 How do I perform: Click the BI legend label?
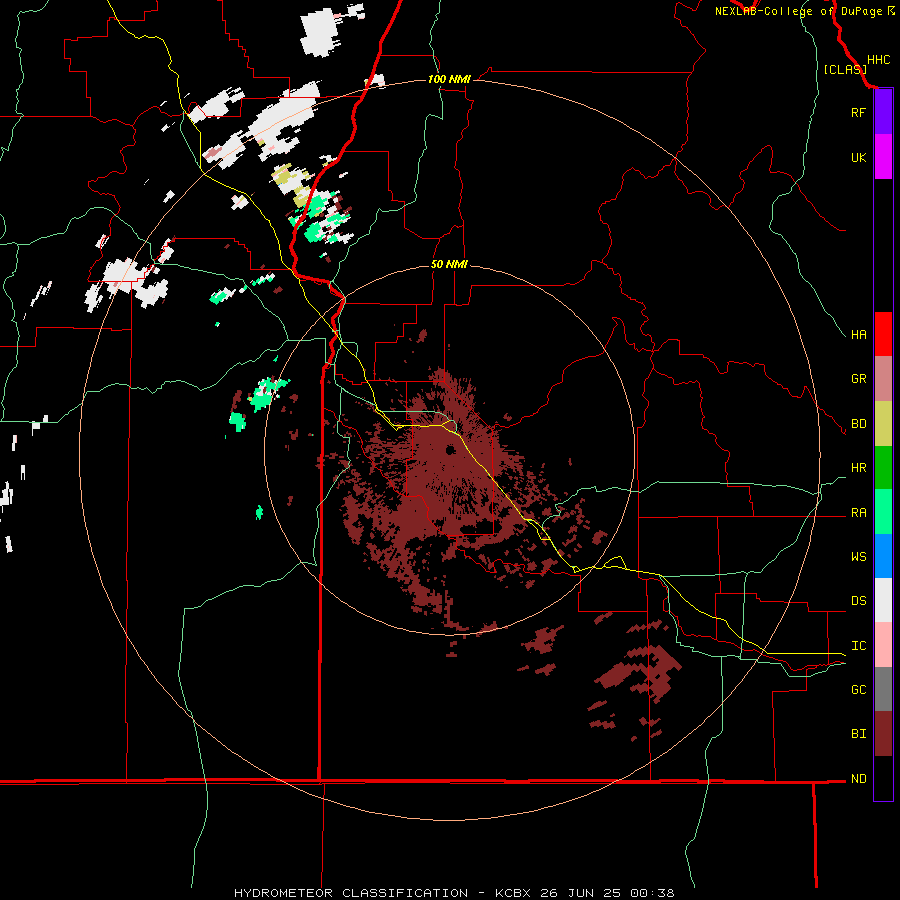pyautogui.click(x=858, y=734)
